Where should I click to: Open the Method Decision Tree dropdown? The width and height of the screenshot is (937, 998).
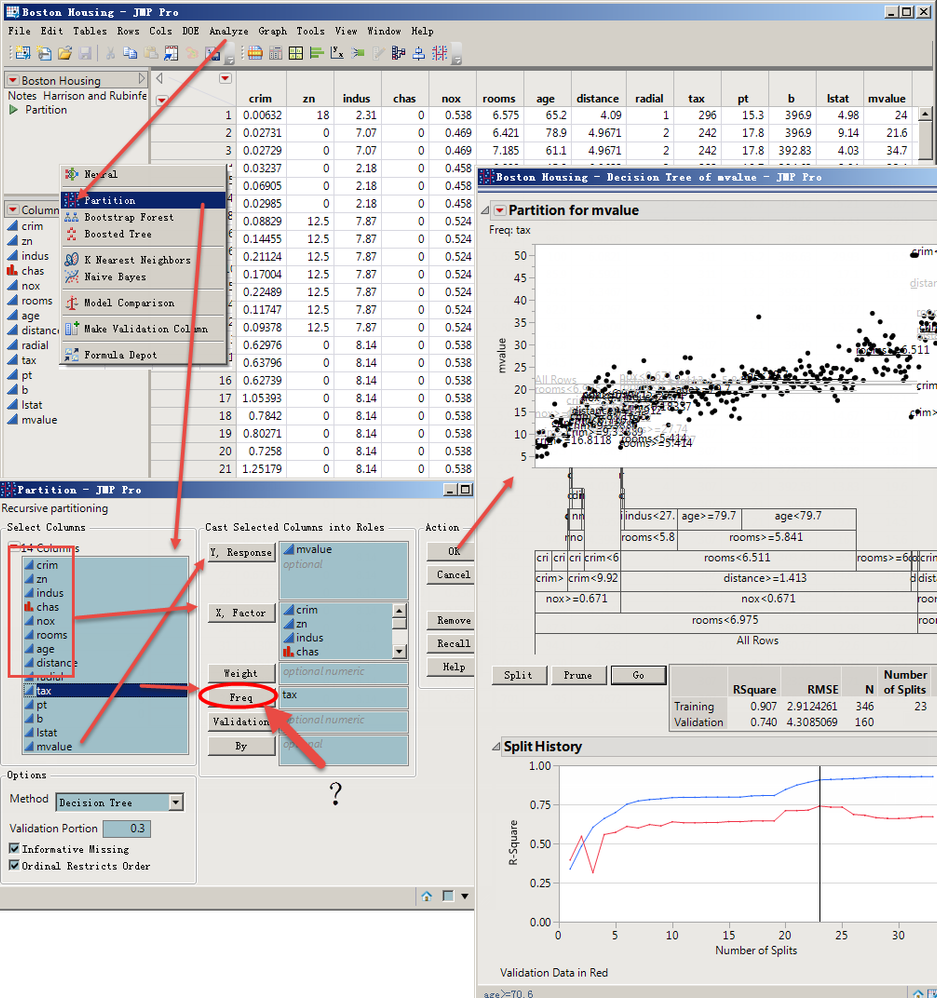(176, 802)
